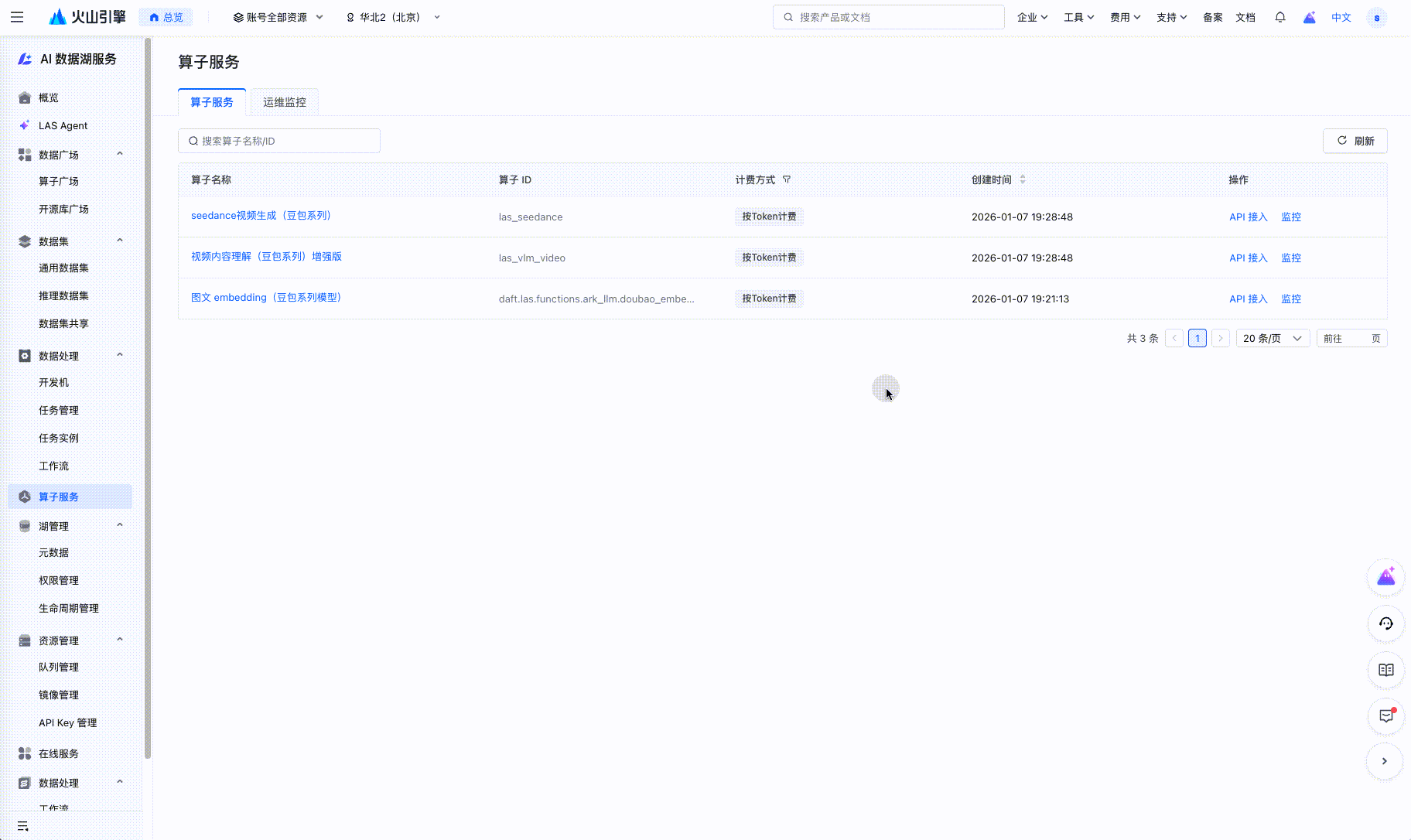Open feedback message floating button
This screenshot has width=1411, height=840.
click(x=1386, y=716)
